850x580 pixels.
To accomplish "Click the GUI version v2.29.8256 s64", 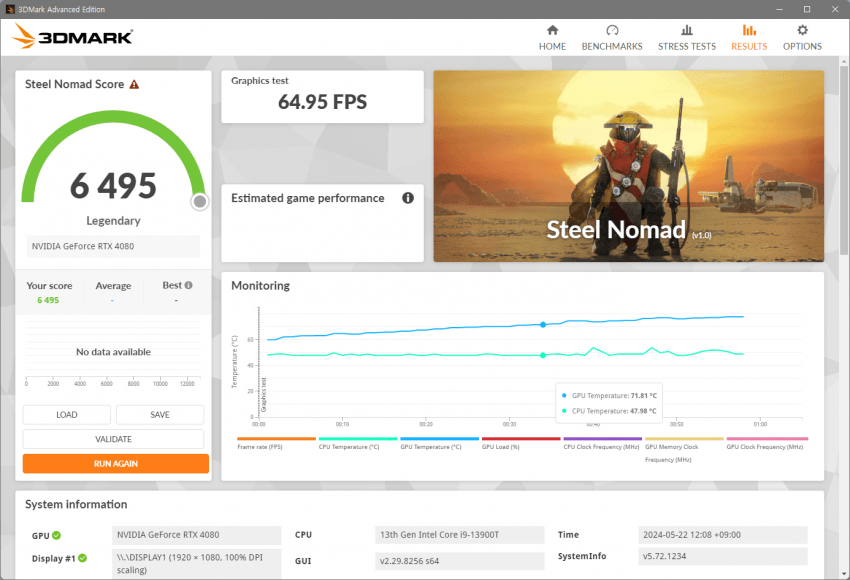I will point(459,561).
